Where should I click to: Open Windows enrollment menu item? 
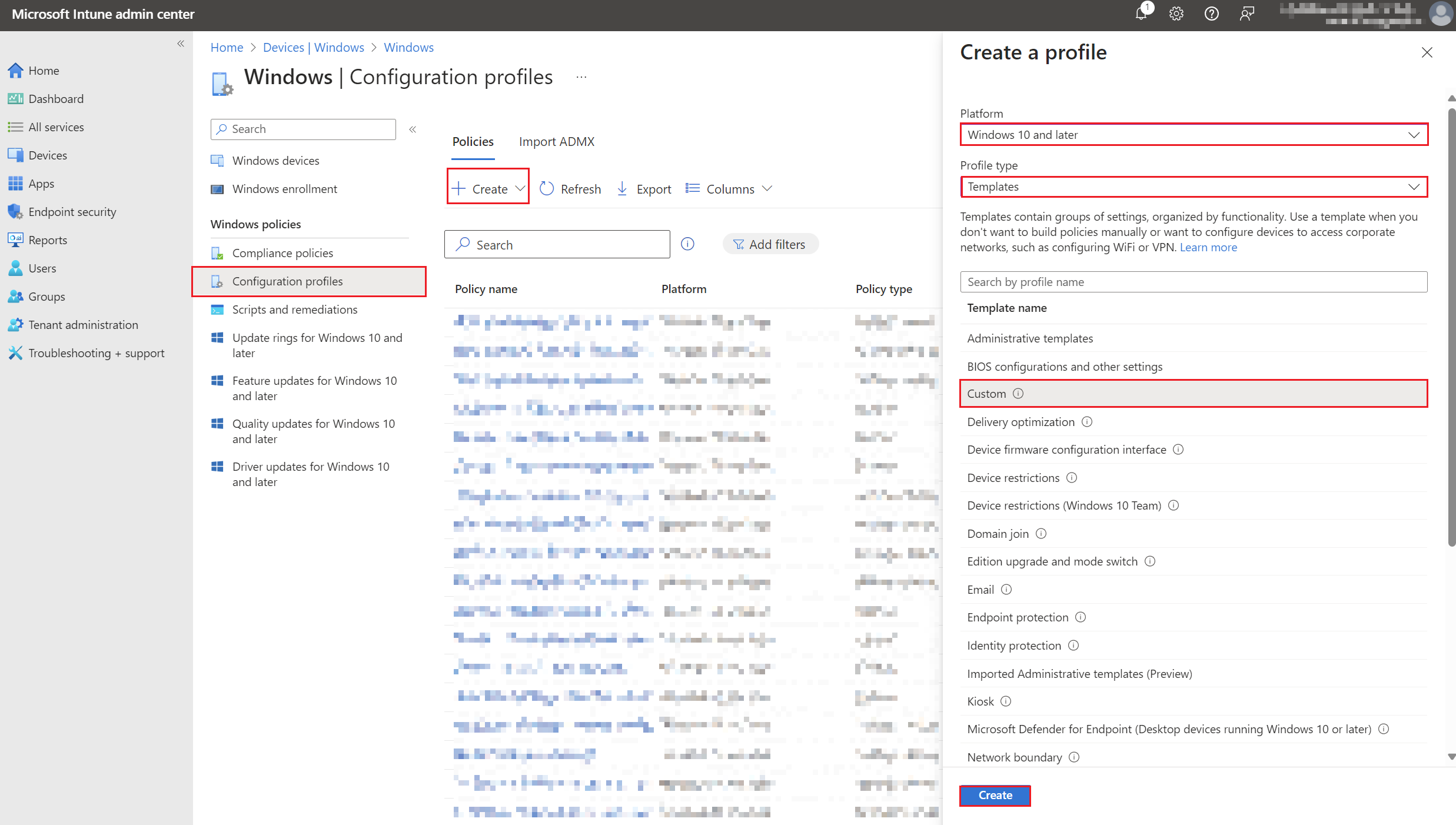[284, 189]
